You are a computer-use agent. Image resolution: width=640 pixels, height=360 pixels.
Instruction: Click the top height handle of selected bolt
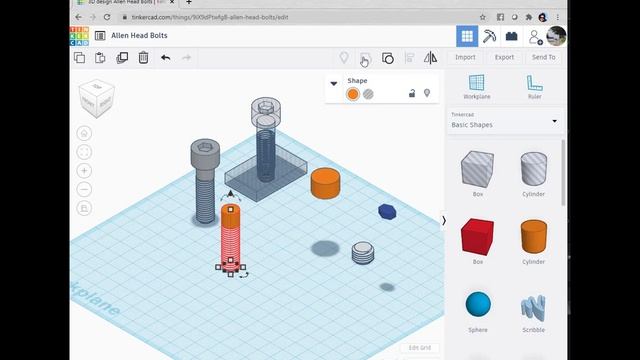[231, 209]
